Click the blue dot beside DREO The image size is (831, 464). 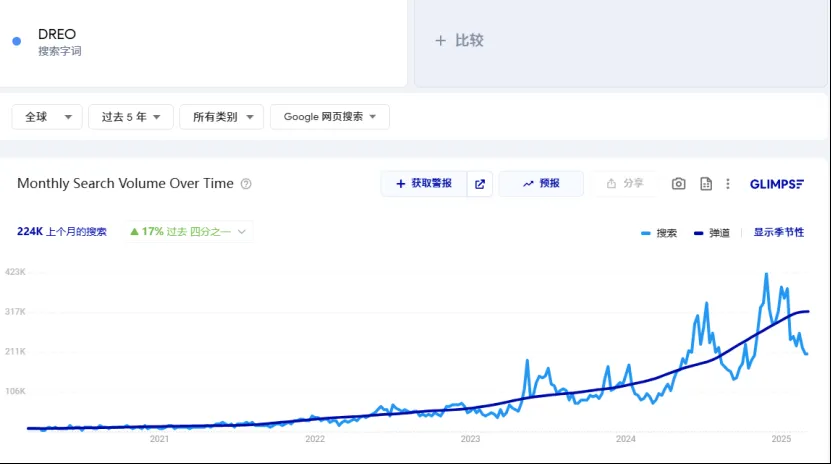pyautogui.click(x=16, y=41)
